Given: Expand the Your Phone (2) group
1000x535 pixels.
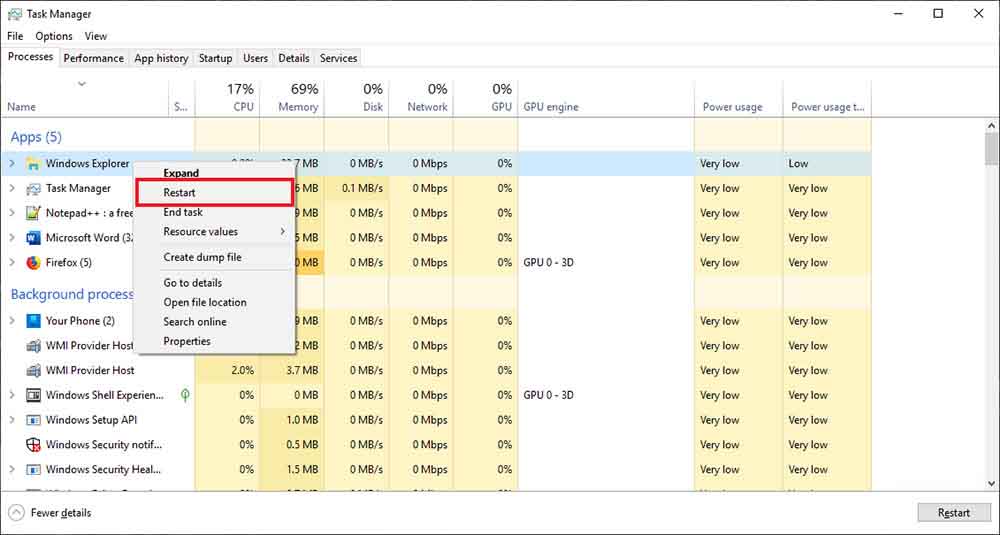Looking at the screenshot, I should pyautogui.click(x=11, y=321).
